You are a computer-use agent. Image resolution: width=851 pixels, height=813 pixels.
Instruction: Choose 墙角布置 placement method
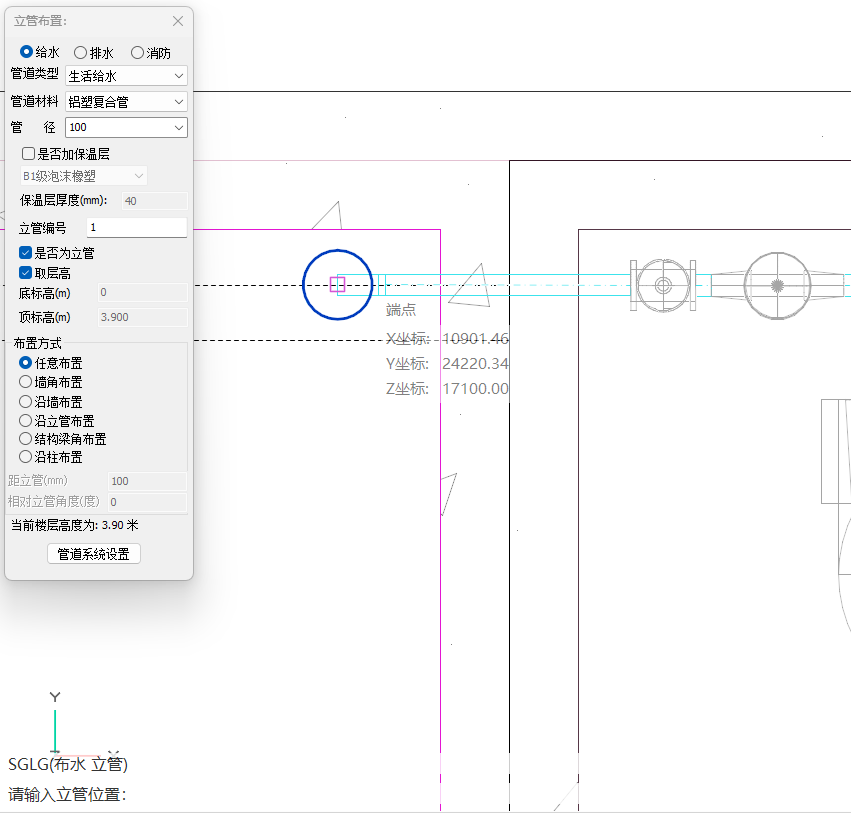point(27,382)
